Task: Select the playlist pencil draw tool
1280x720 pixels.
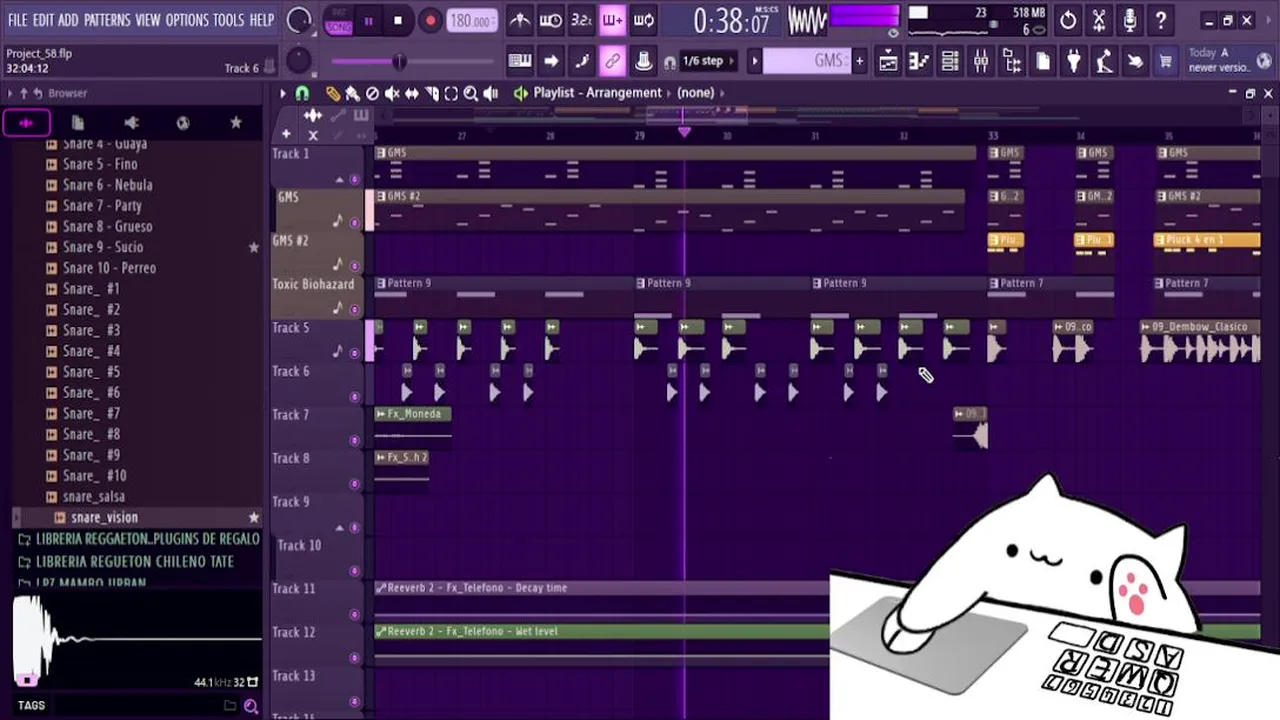Action: [333, 93]
